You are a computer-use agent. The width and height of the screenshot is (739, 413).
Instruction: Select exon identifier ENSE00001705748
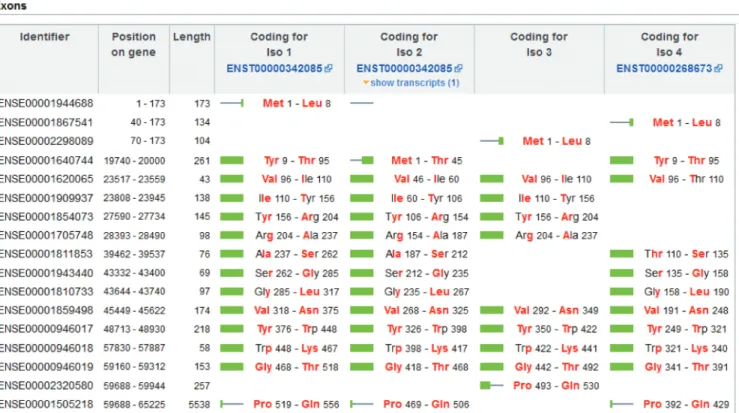[x=46, y=235]
